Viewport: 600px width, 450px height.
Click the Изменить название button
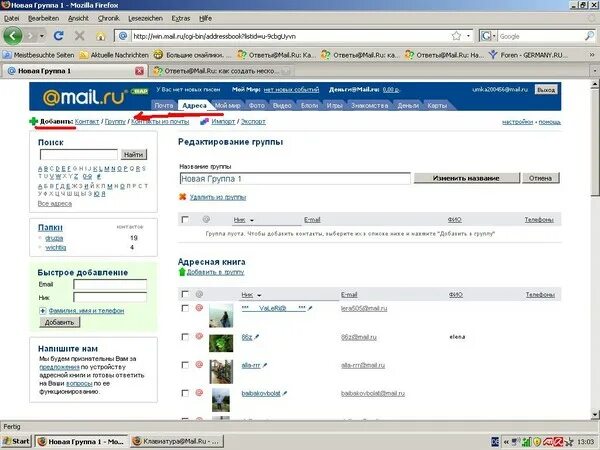pyautogui.click(x=466, y=178)
